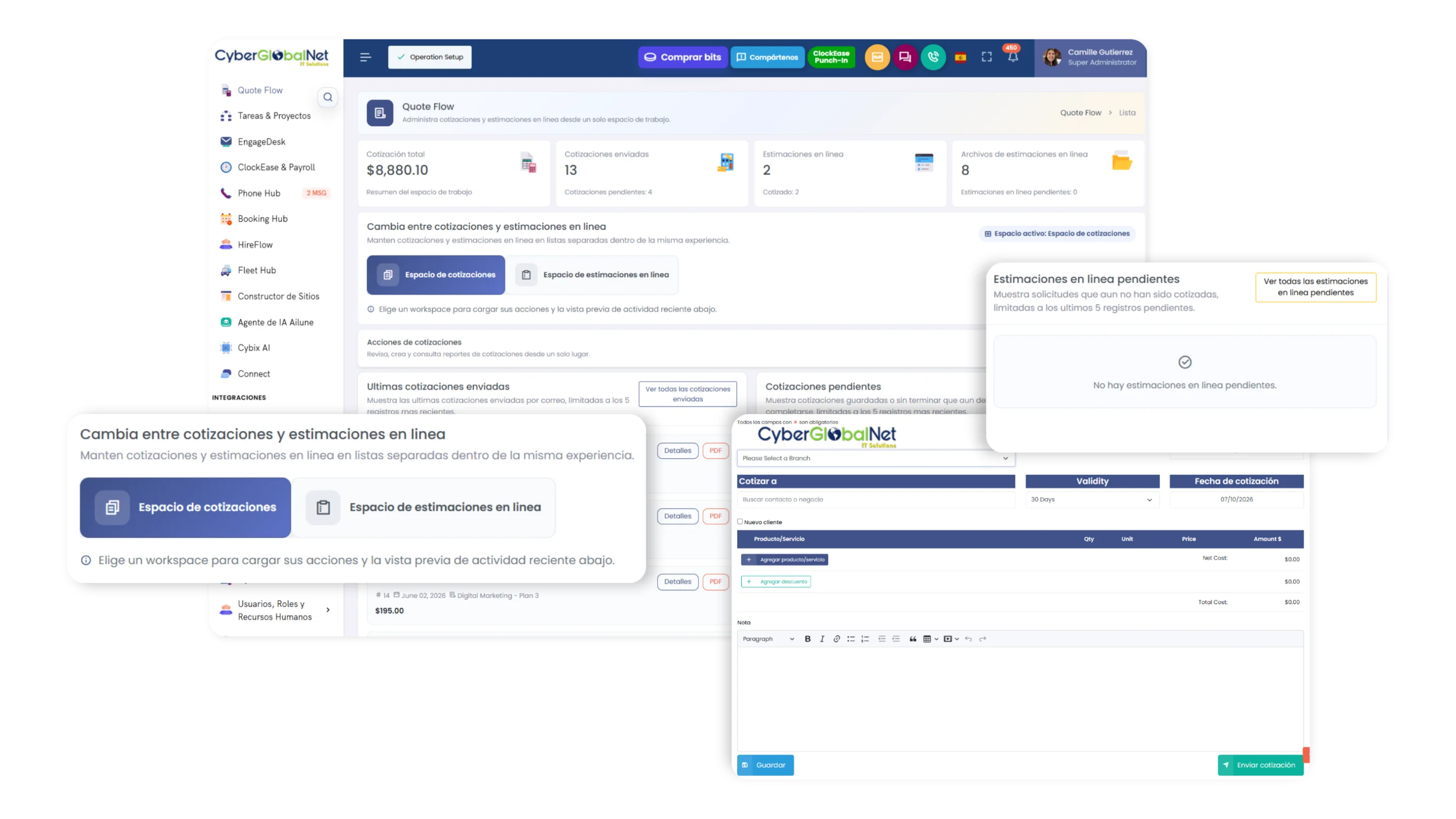
Task: Select small Espacio de cotizaciones tab
Action: click(x=436, y=275)
